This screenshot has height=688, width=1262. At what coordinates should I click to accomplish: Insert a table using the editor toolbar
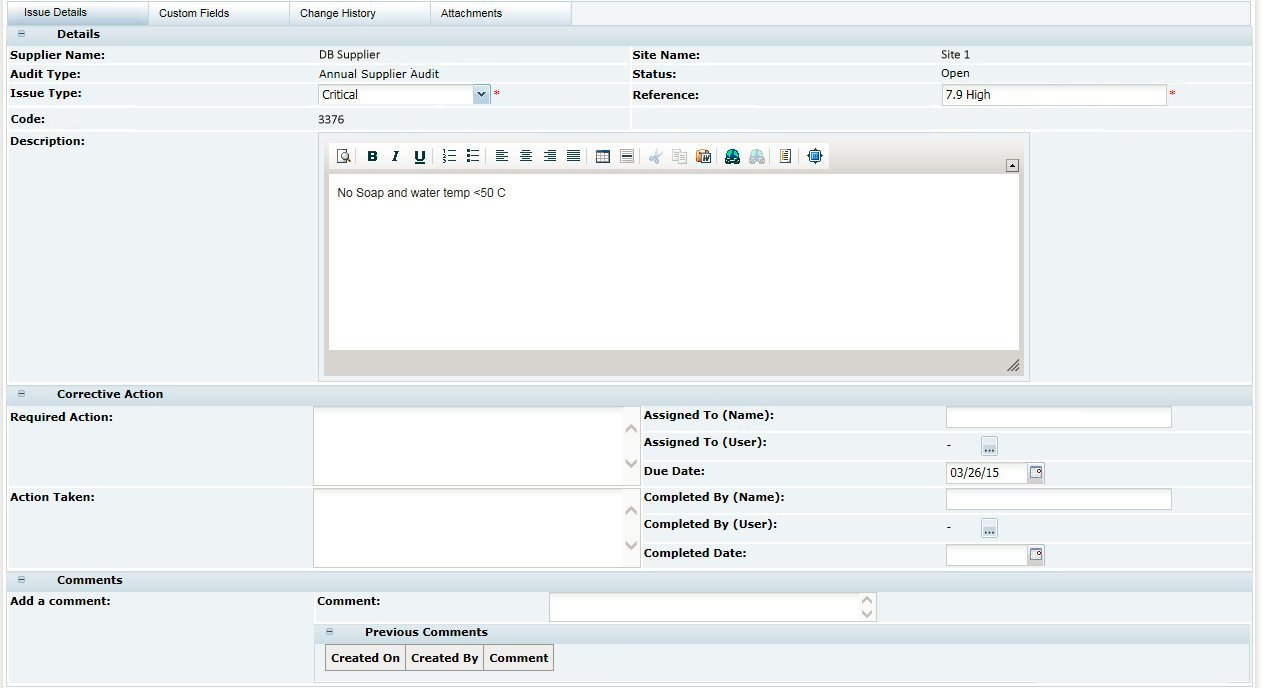[602, 156]
